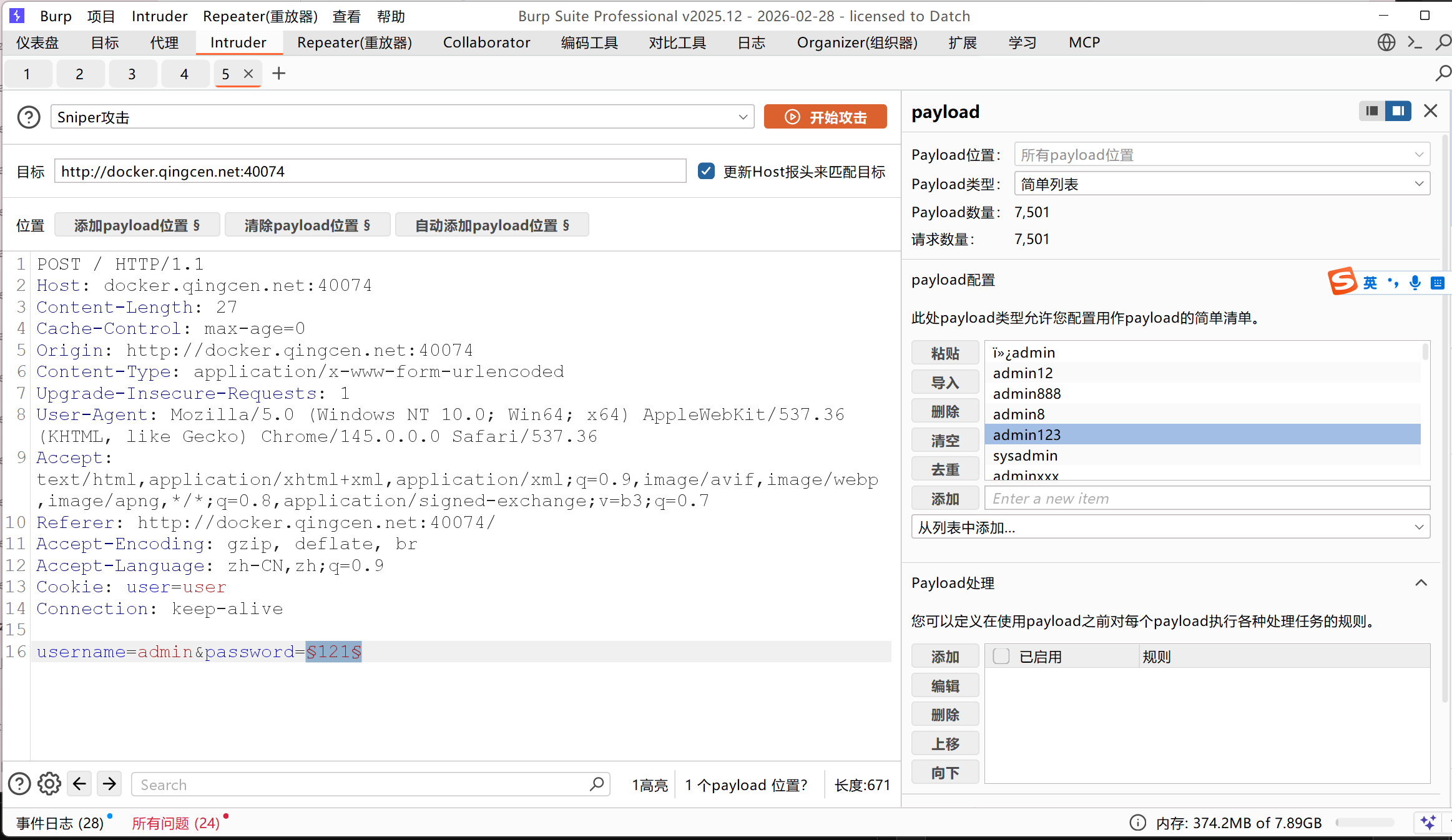Viewport: 1452px width, 840px height.
Task: Click the clear payload positions button
Action: pyautogui.click(x=307, y=225)
